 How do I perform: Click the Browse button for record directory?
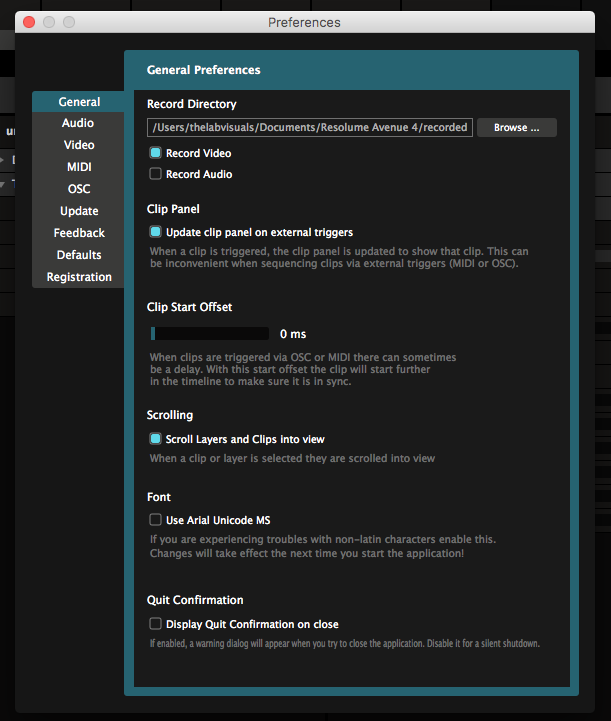coord(516,128)
